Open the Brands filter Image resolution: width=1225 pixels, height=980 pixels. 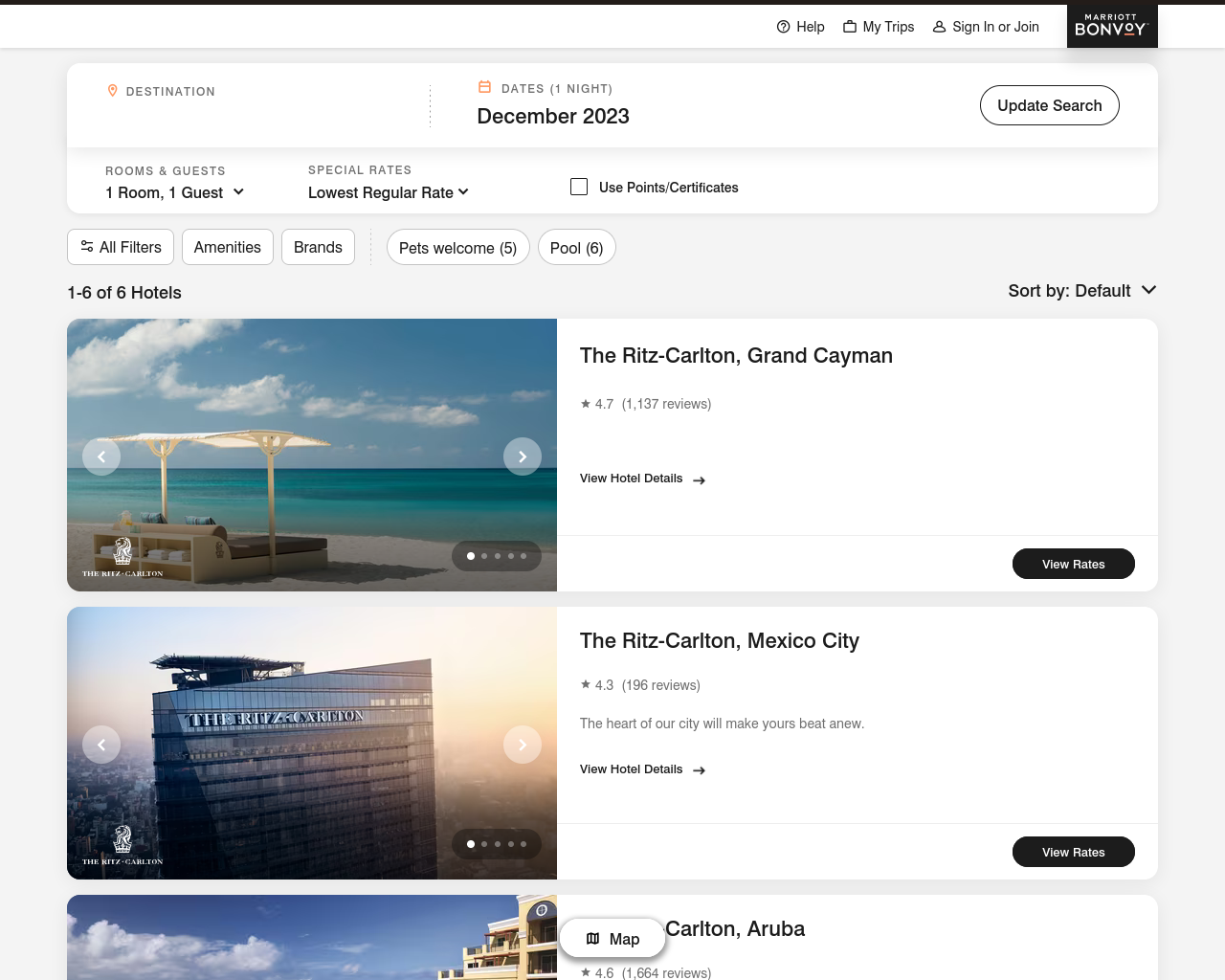[318, 247]
